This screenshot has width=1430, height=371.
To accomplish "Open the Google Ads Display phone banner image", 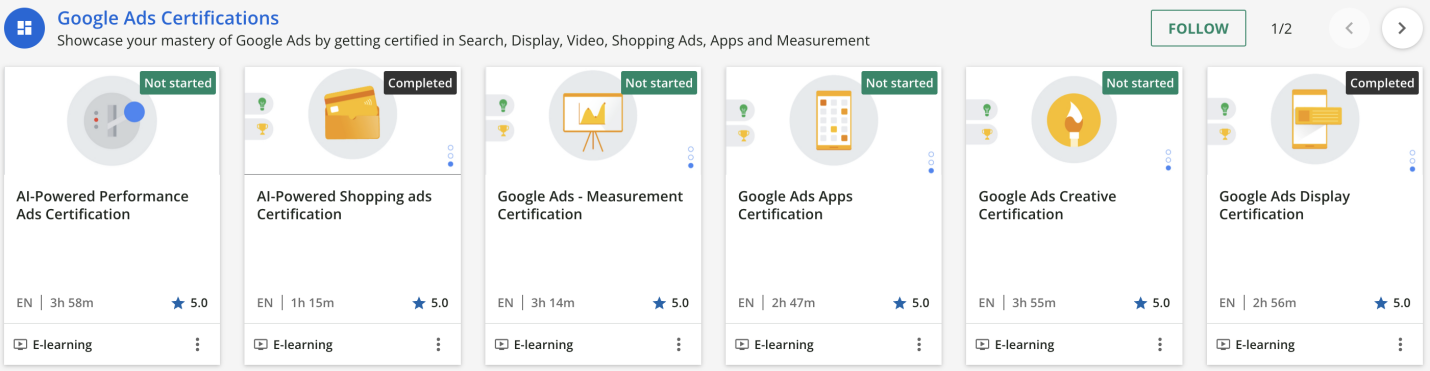I will (x=1315, y=120).
